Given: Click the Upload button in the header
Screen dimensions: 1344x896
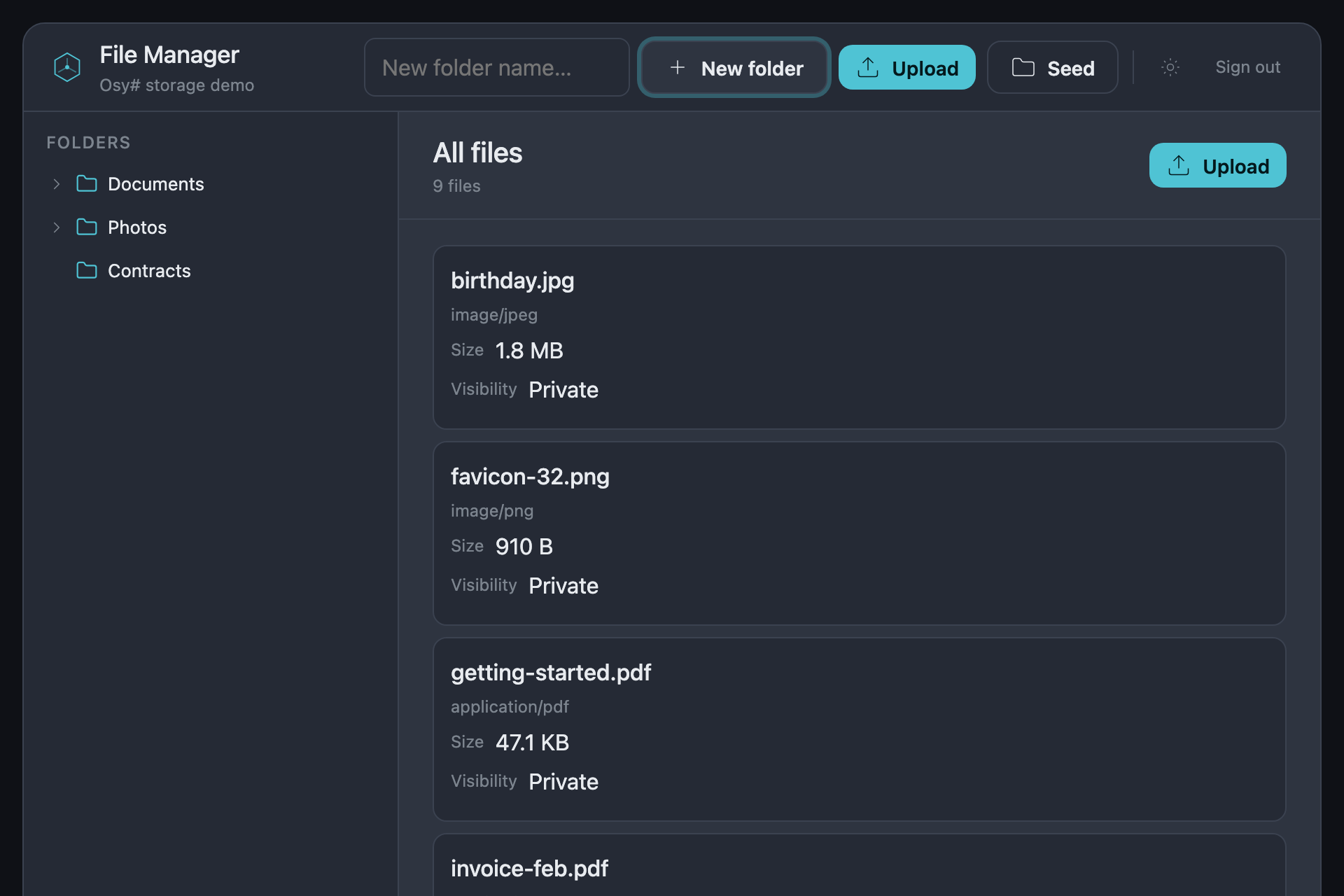Looking at the screenshot, I should point(907,67).
